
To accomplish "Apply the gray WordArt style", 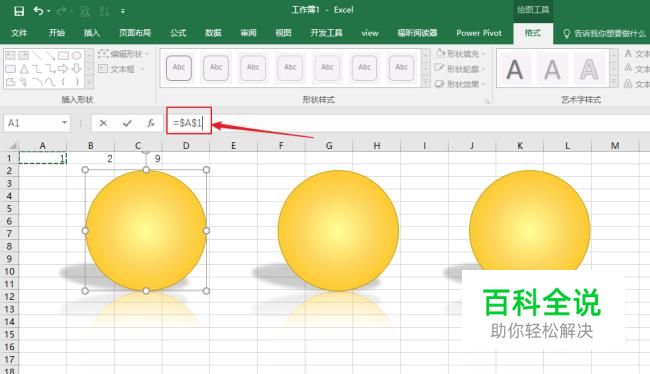I will click(x=552, y=69).
